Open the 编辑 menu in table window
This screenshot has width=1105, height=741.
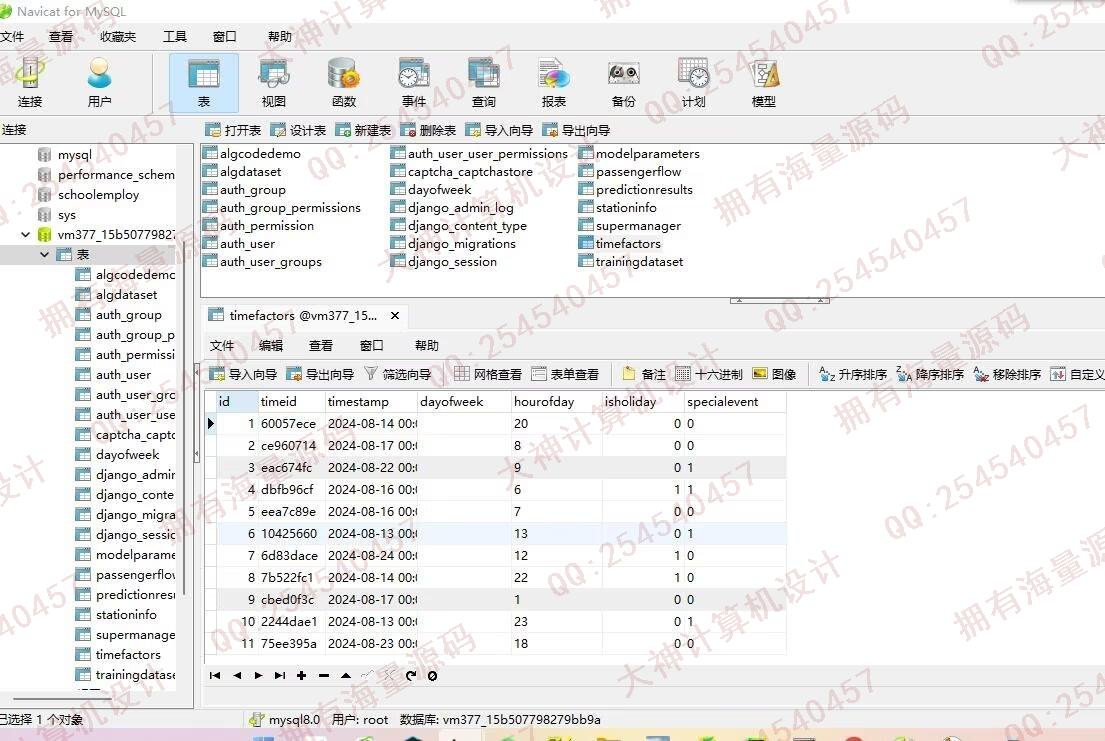(271, 345)
